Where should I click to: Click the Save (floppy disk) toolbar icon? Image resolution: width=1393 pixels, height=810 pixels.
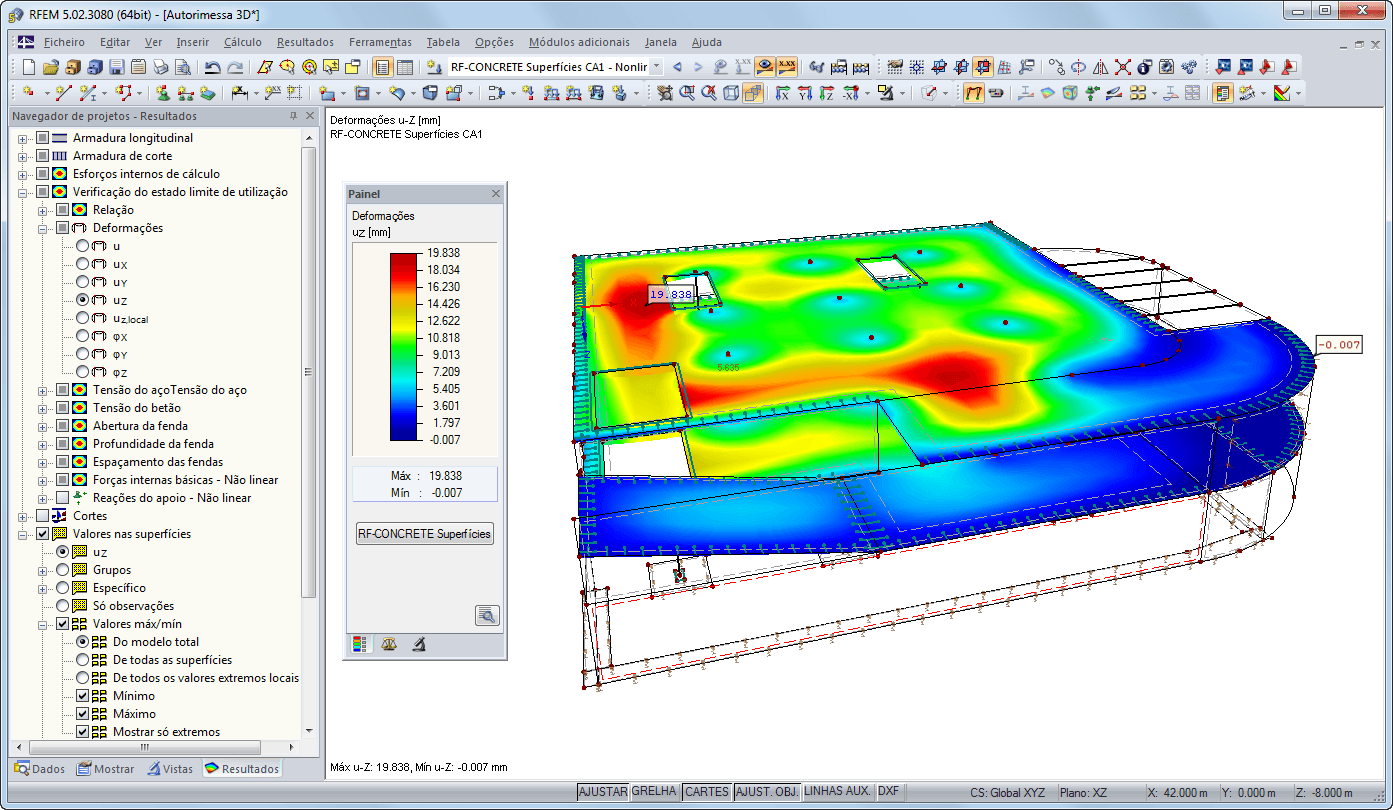point(116,67)
